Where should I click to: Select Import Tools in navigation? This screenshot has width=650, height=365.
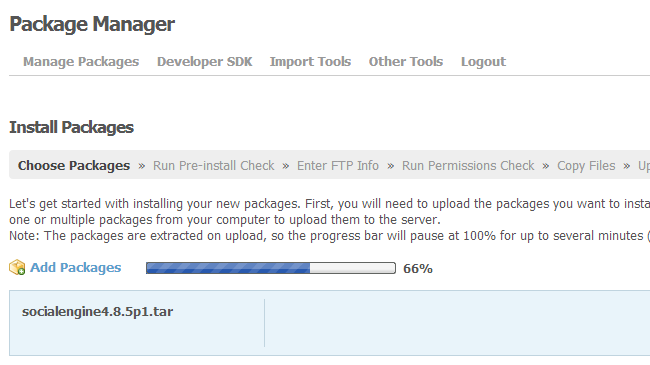(x=310, y=62)
